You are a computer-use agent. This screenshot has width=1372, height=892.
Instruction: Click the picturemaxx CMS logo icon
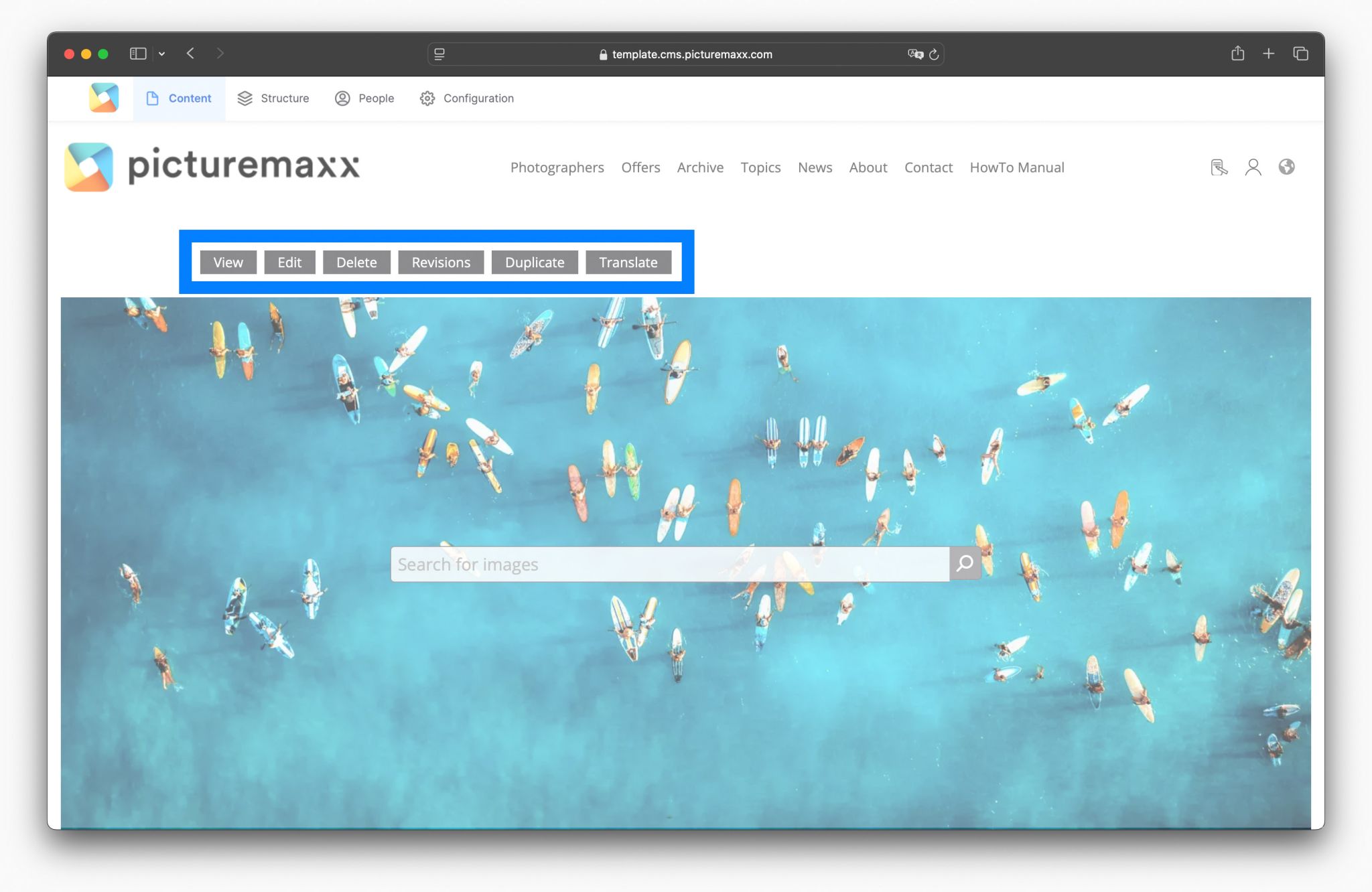(x=103, y=98)
